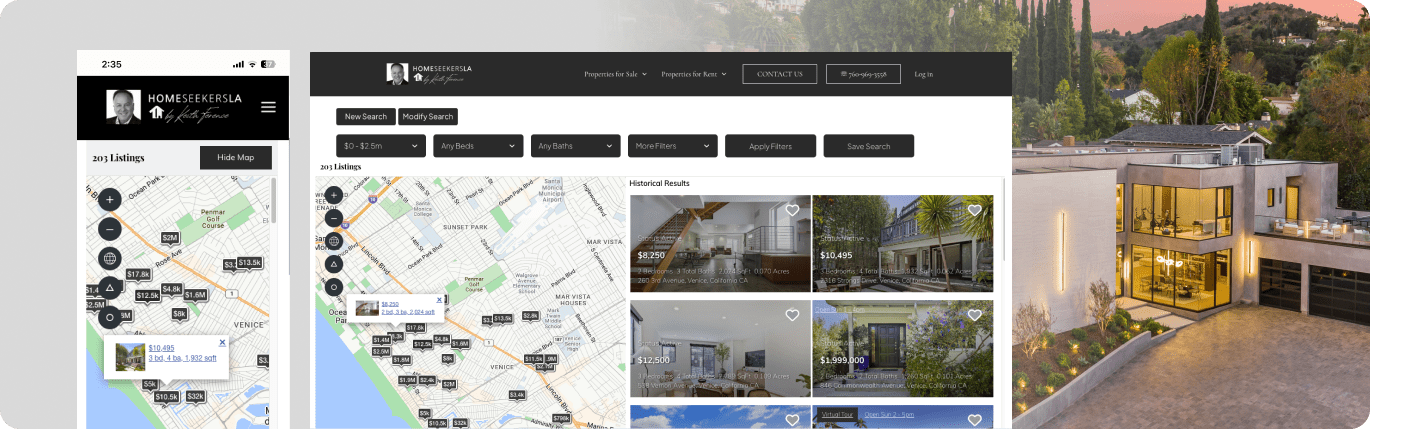The height and width of the screenshot is (429, 1404).
Task: Select the circle draw tool on desktop map
Action: [x=334, y=287]
